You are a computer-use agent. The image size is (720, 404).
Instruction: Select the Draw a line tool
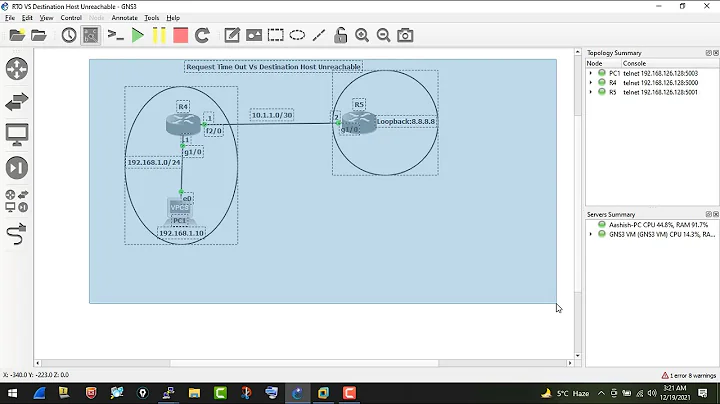pyautogui.click(x=319, y=35)
